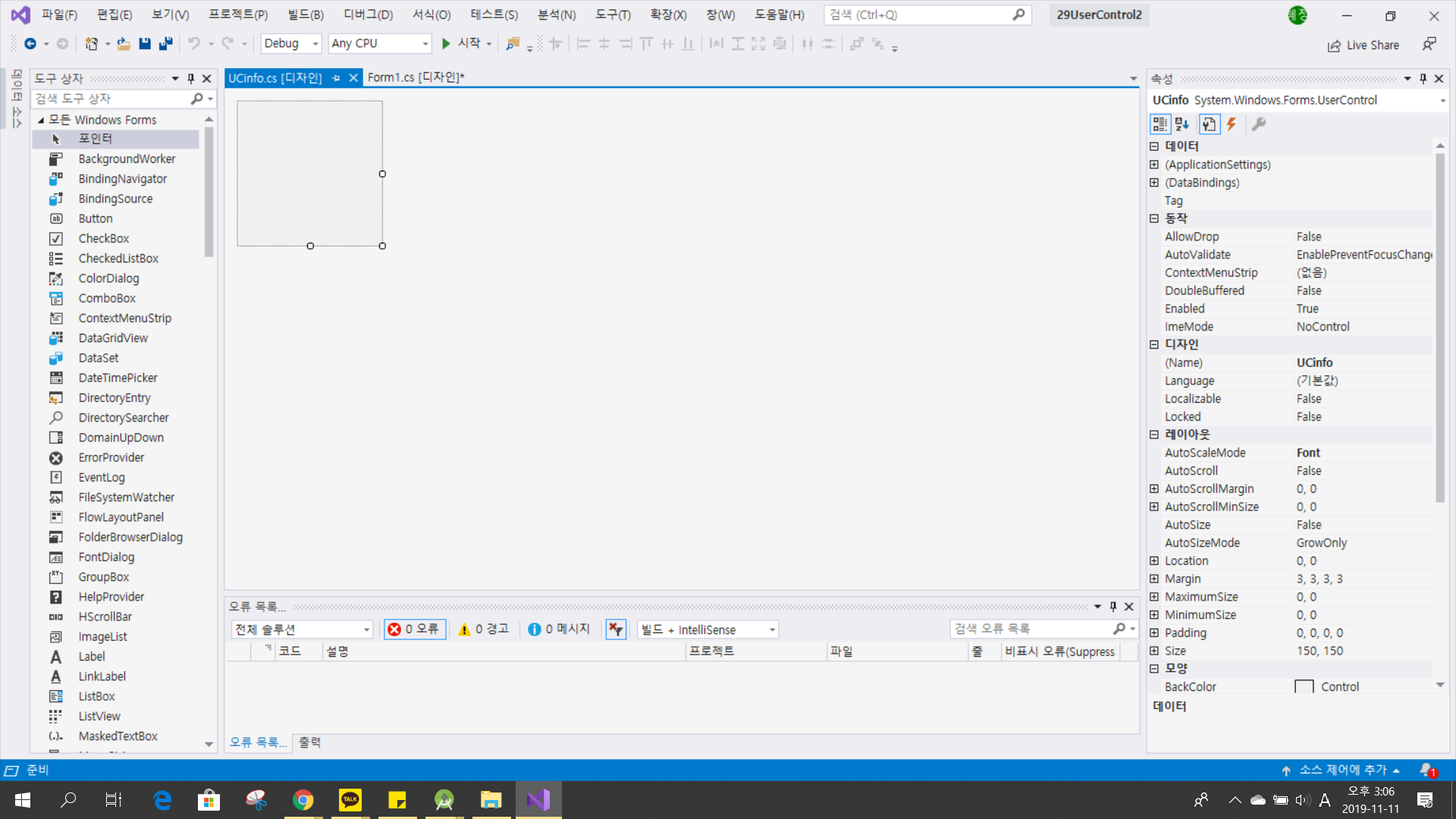Open KakaoTalk from the taskbar
1456x819 pixels.
[350, 800]
